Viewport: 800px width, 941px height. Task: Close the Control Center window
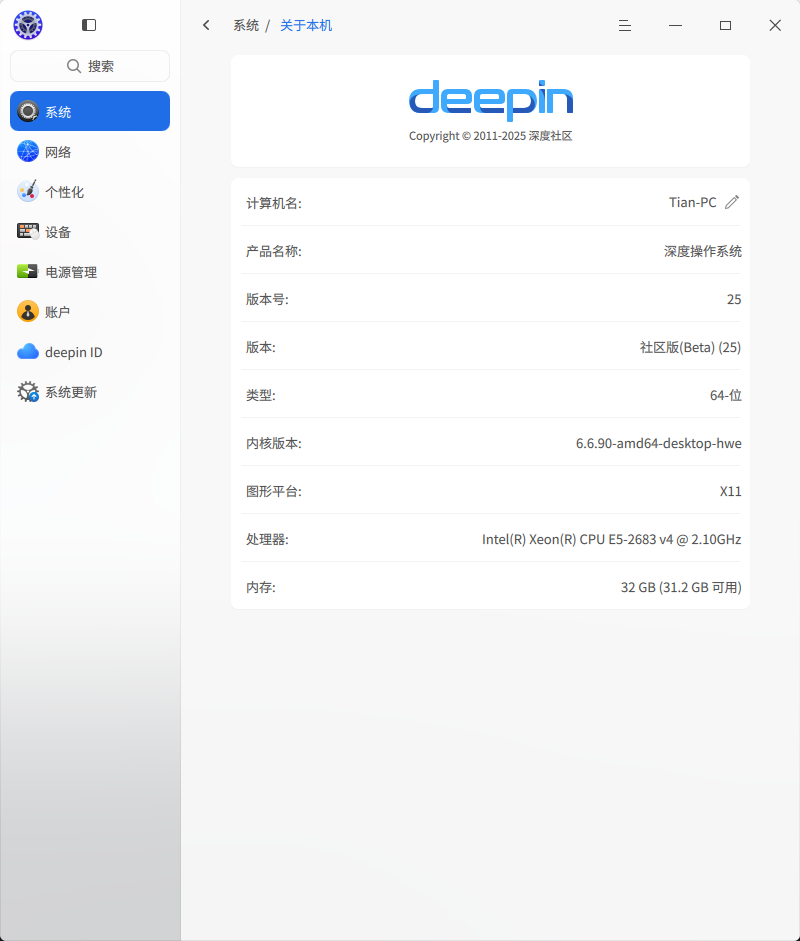tap(775, 25)
